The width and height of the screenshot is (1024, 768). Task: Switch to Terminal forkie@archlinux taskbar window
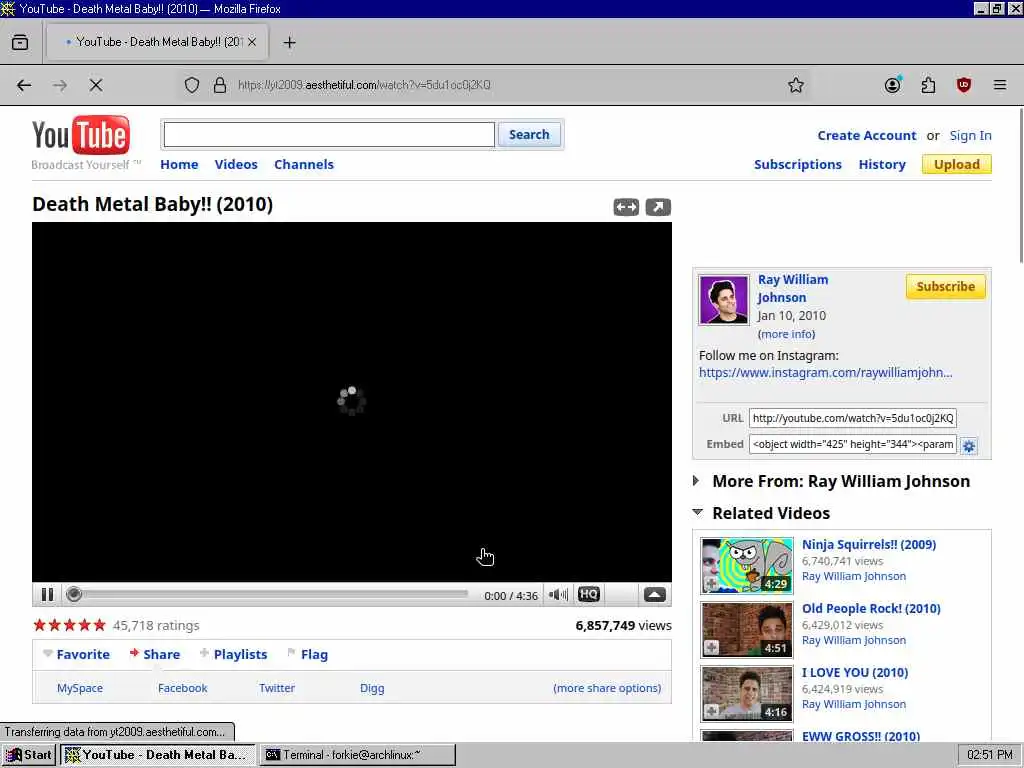[x=357, y=755]
